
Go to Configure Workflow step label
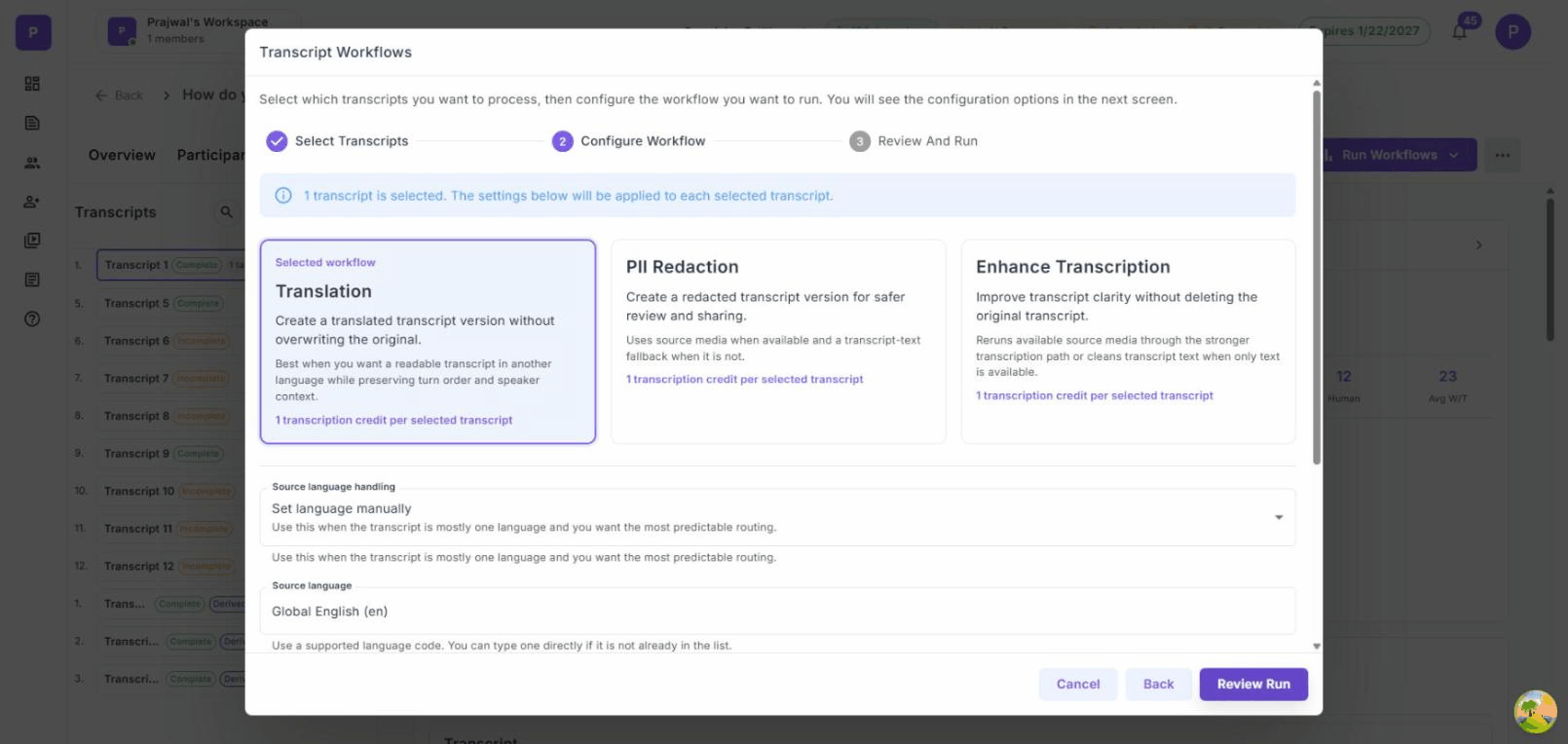point(643,141)
